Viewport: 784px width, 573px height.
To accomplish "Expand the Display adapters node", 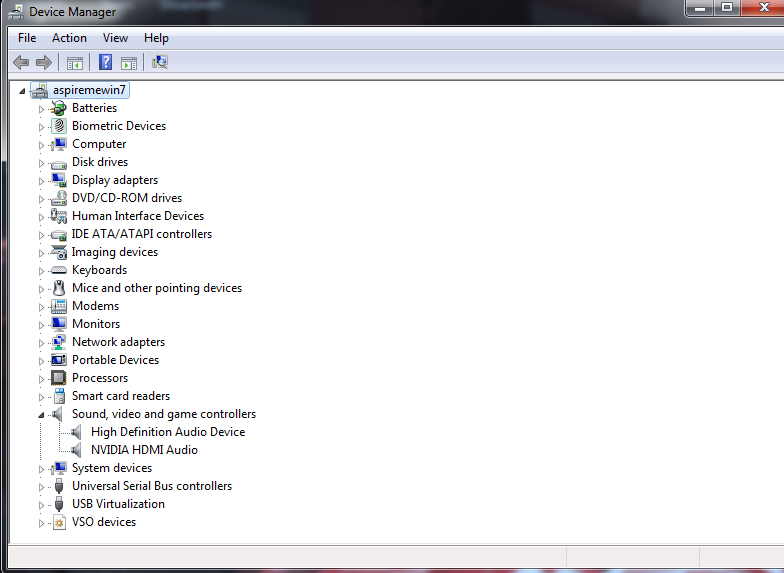I will [x=42, y=181].
